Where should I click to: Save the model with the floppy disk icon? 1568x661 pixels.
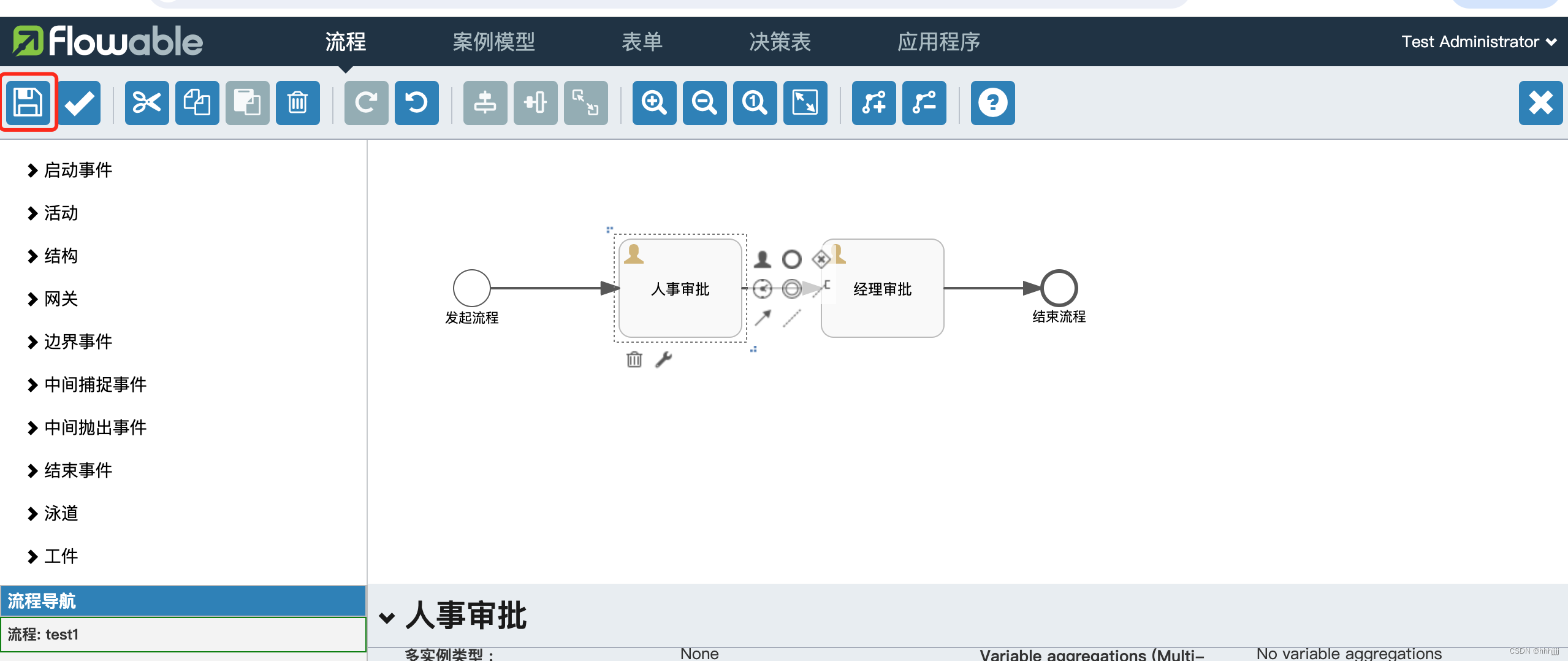pos(28,102)
